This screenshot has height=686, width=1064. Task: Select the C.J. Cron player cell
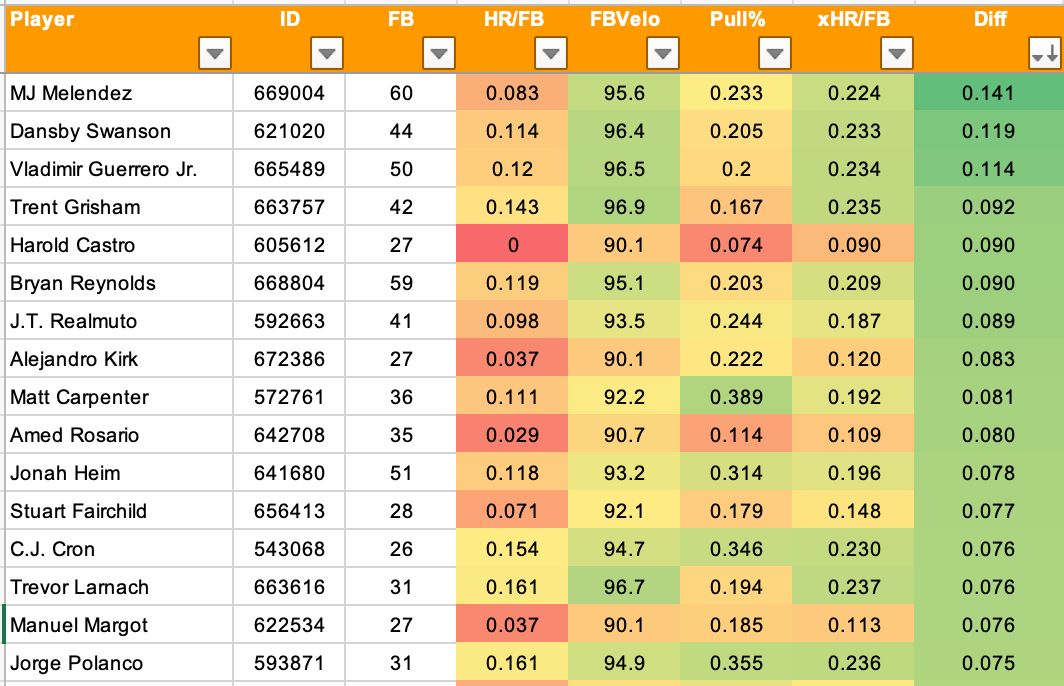pyautogui.click(x=119, y=548)
